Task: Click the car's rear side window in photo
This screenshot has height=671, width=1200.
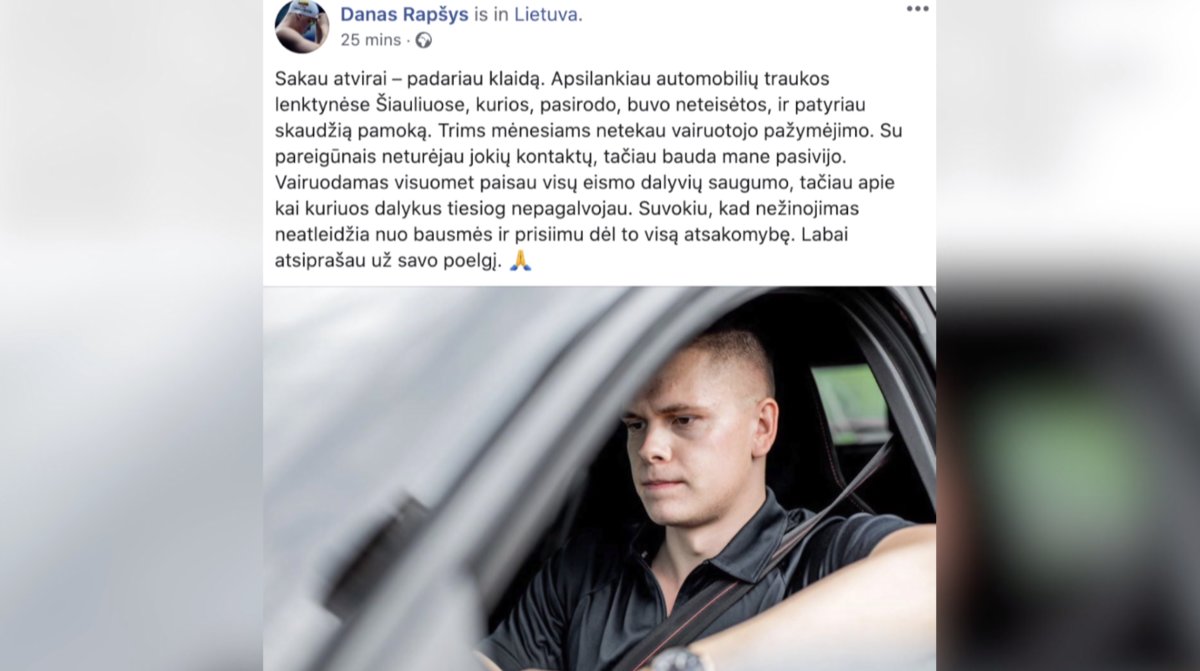Action: pyautogui.click(x=850, y=404)
